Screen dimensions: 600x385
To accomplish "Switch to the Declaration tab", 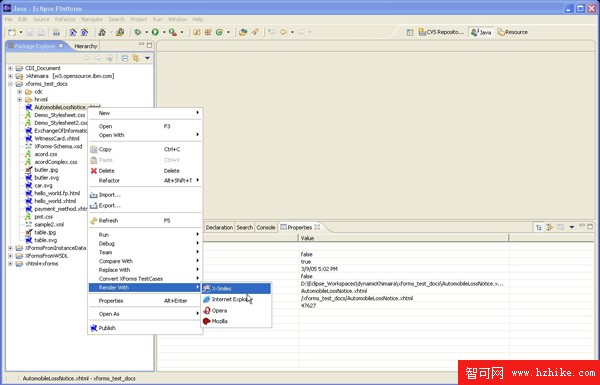I will click(x=219, y=227).
